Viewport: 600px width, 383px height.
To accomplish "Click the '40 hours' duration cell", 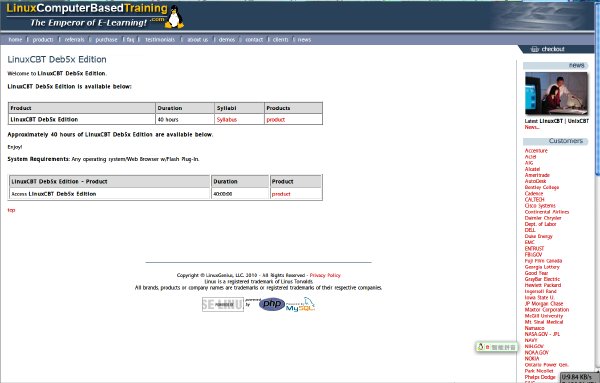I will (185, 120).
